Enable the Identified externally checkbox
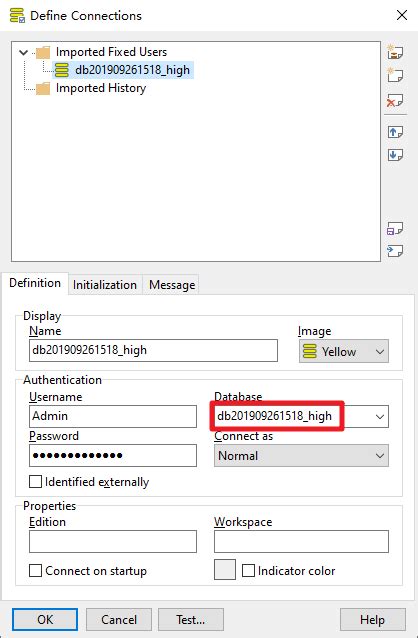Image resolution: width=418 pixels, height=638 pixels. 35,482
